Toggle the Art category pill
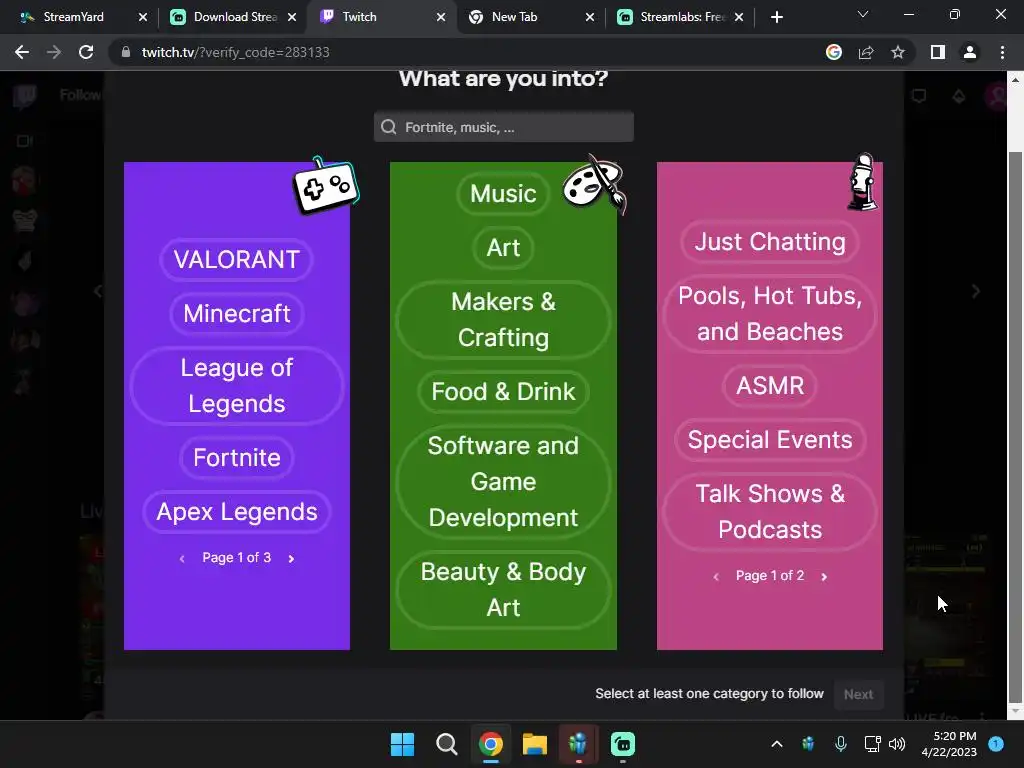Screen dimensions: 1024x768 [x=503, y=248]
